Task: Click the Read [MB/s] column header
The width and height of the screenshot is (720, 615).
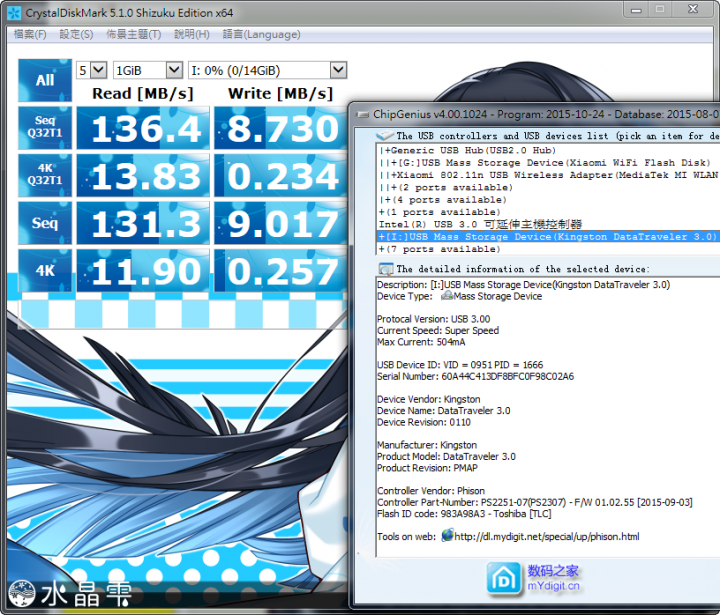Action: [143, 94]
